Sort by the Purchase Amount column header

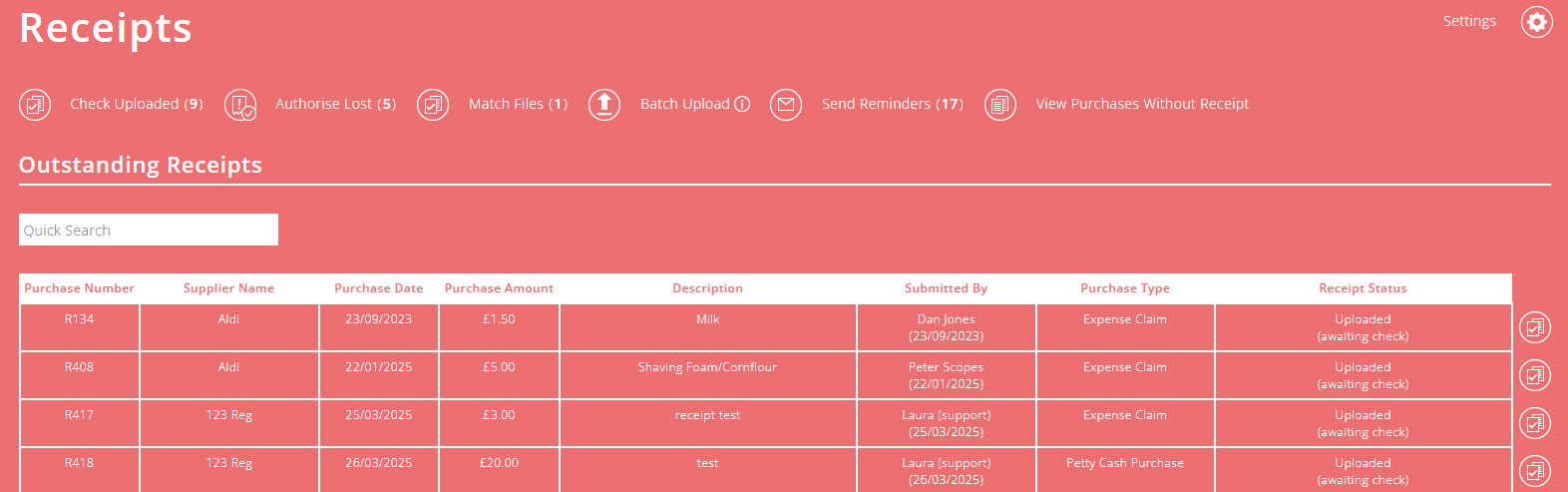[x=499, y=288]
